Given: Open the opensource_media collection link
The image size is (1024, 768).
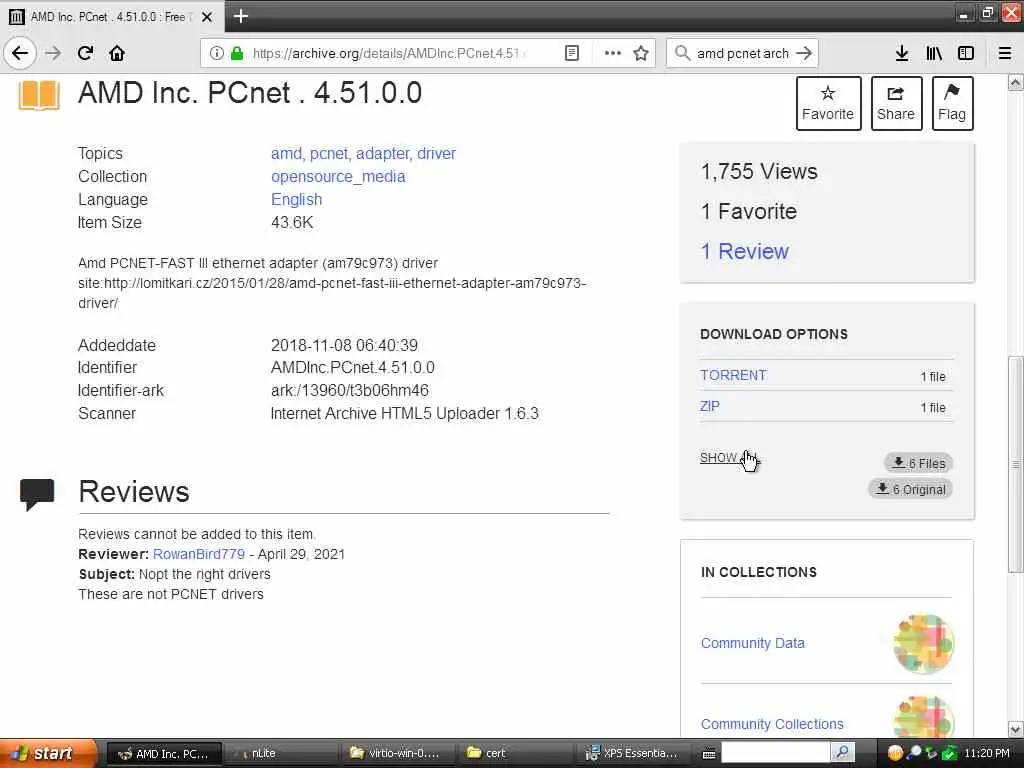Looking at the screenshot, I should [338, 176].
